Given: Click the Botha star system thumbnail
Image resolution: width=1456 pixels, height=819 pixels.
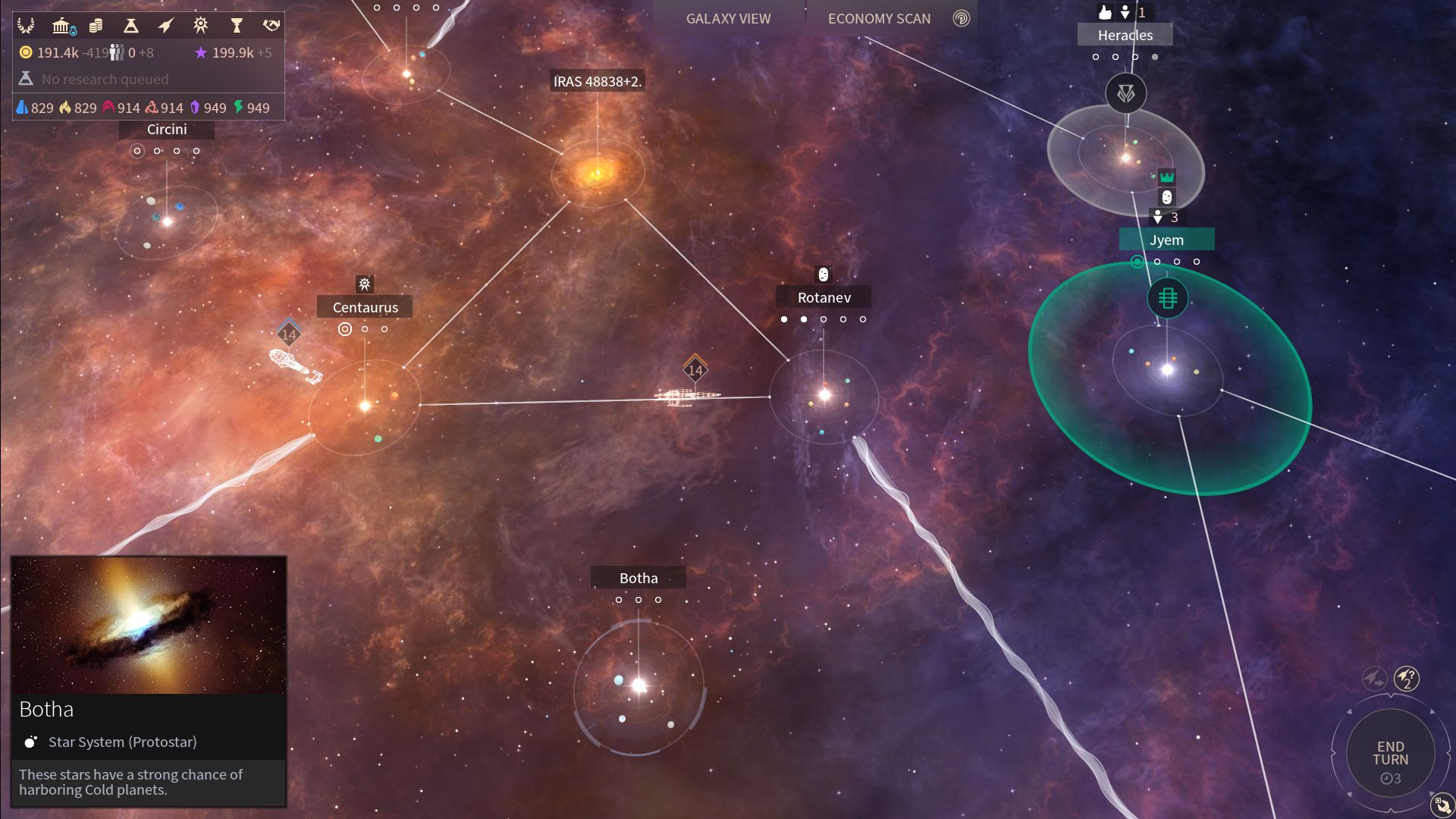Looking at the screenshot, I should pos(147,623).
